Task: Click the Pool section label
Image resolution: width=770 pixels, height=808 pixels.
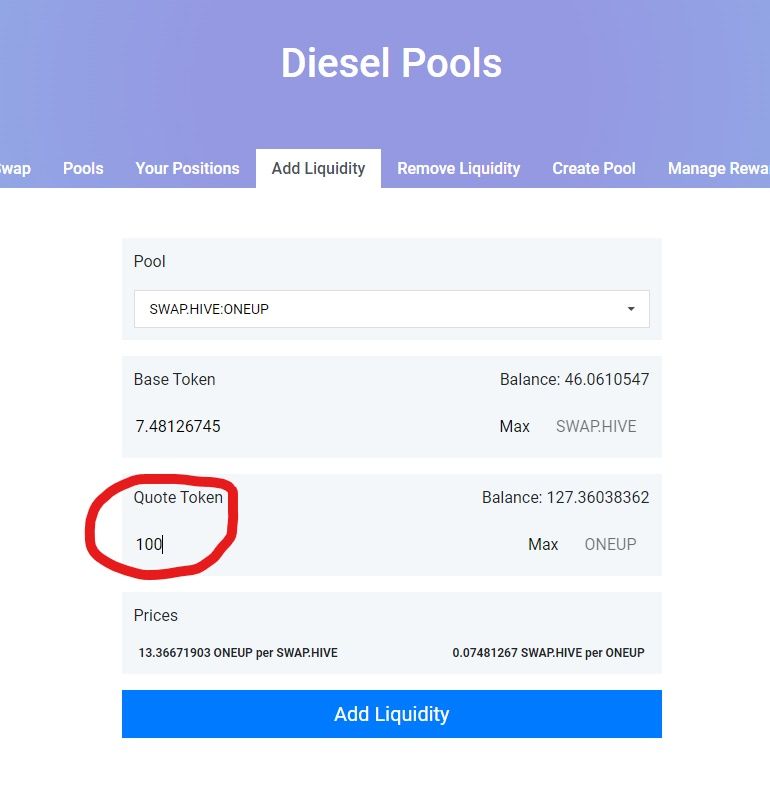Action: pos(149,261)
